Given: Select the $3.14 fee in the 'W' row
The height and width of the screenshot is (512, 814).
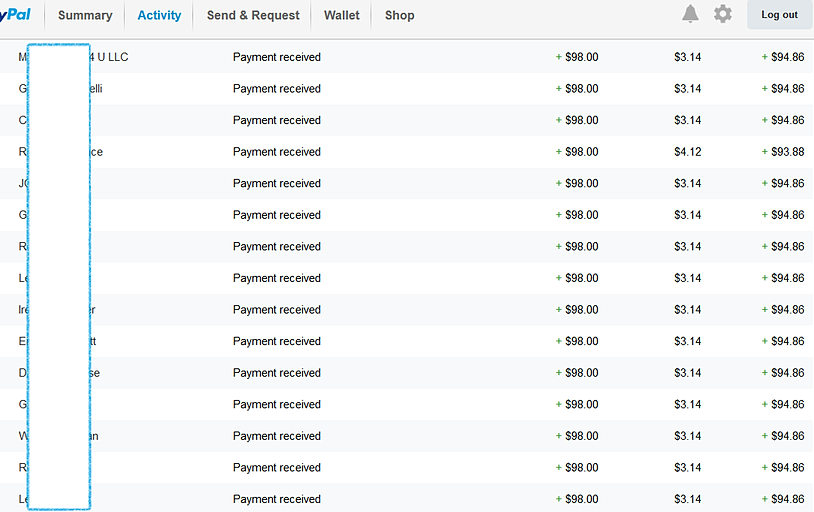Looking at the screenshot, I should [688, 436].
